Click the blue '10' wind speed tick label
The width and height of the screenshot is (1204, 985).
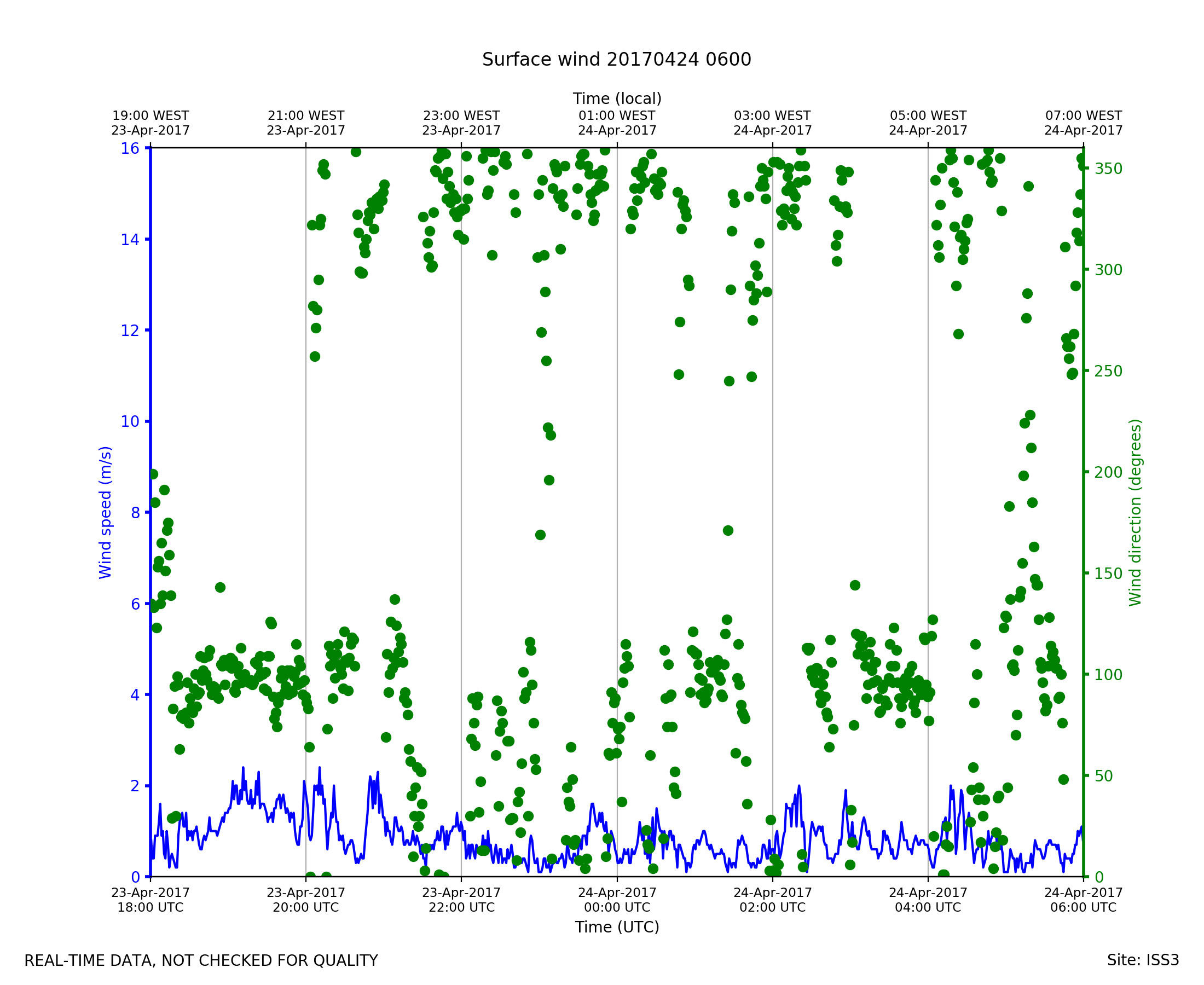[129, 421]
